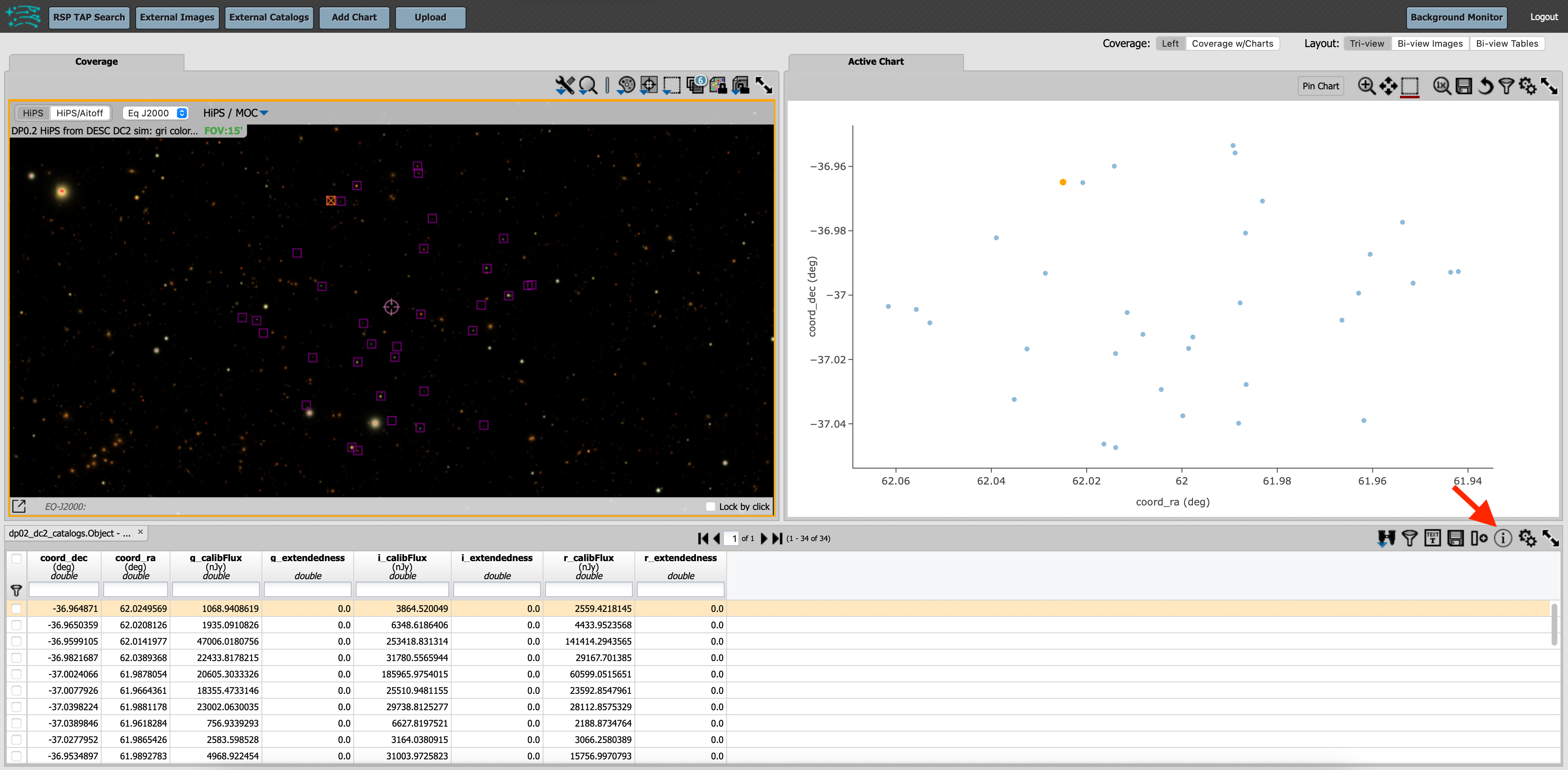Open the table info icon
This screenshot has width=1568, height=770.
click(1502, 538)
